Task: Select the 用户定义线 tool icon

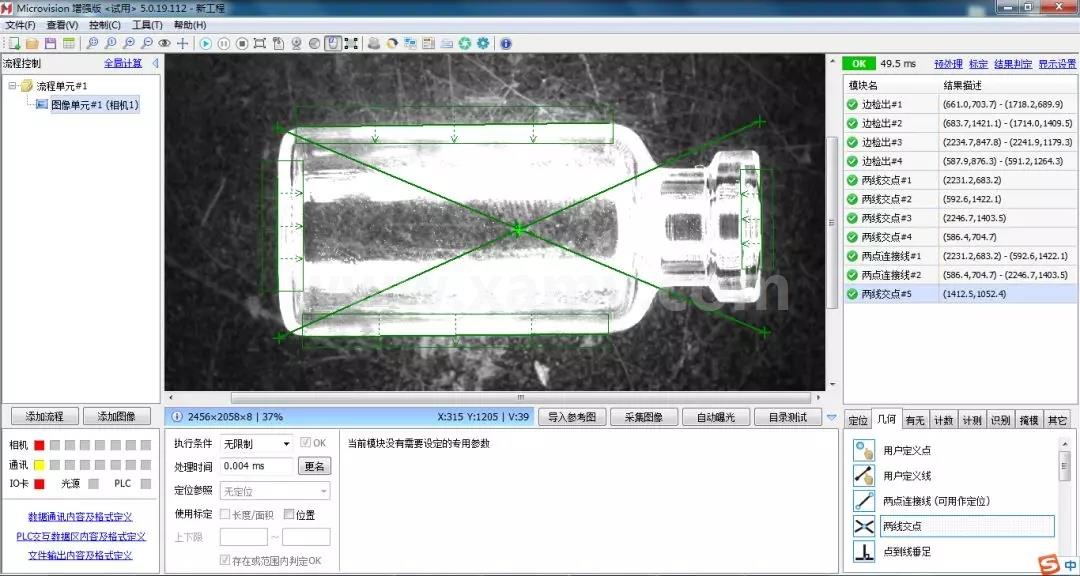Action: click(x=864, y=475)
